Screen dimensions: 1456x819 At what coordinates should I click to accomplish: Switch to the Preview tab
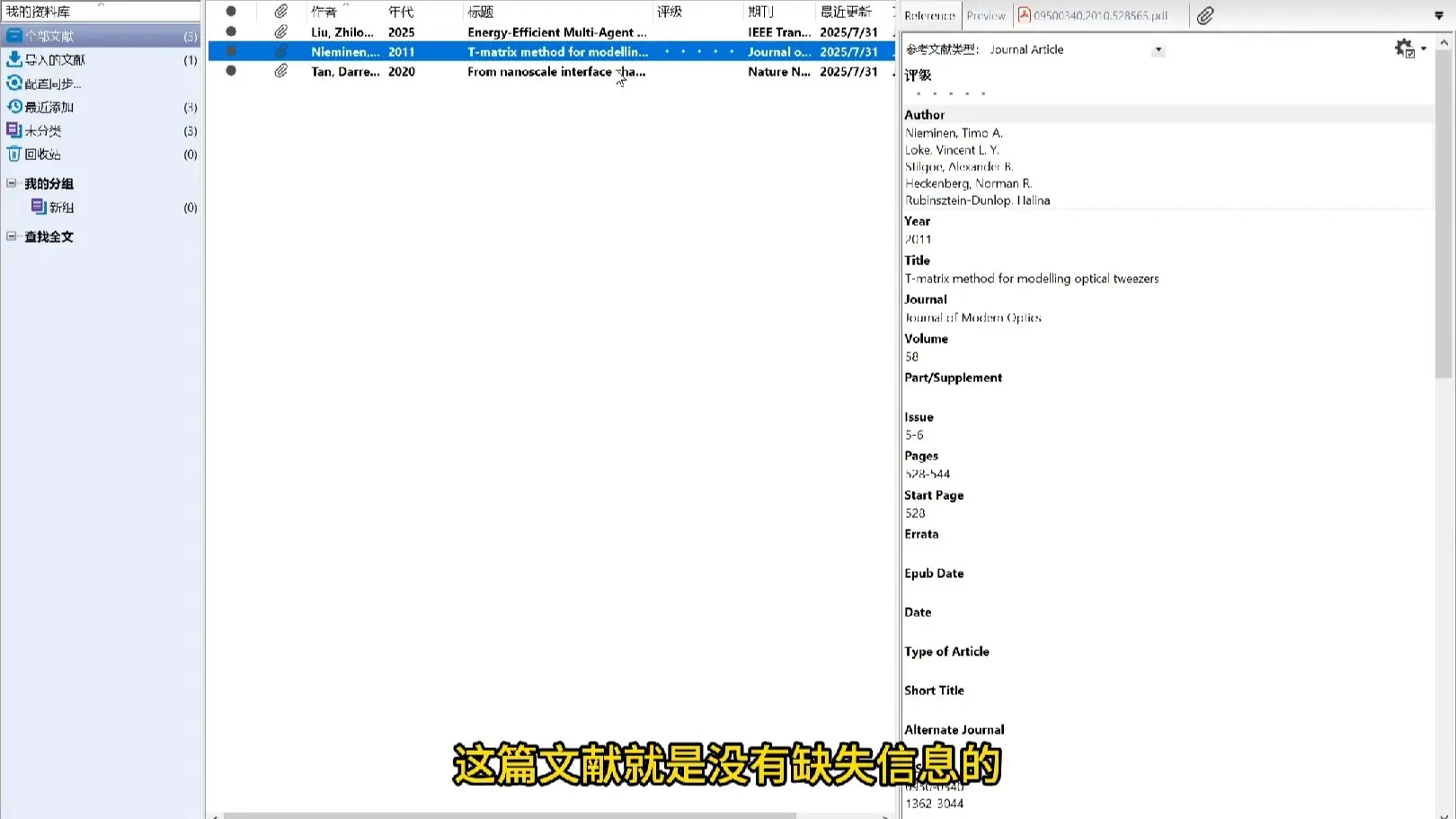986,15
